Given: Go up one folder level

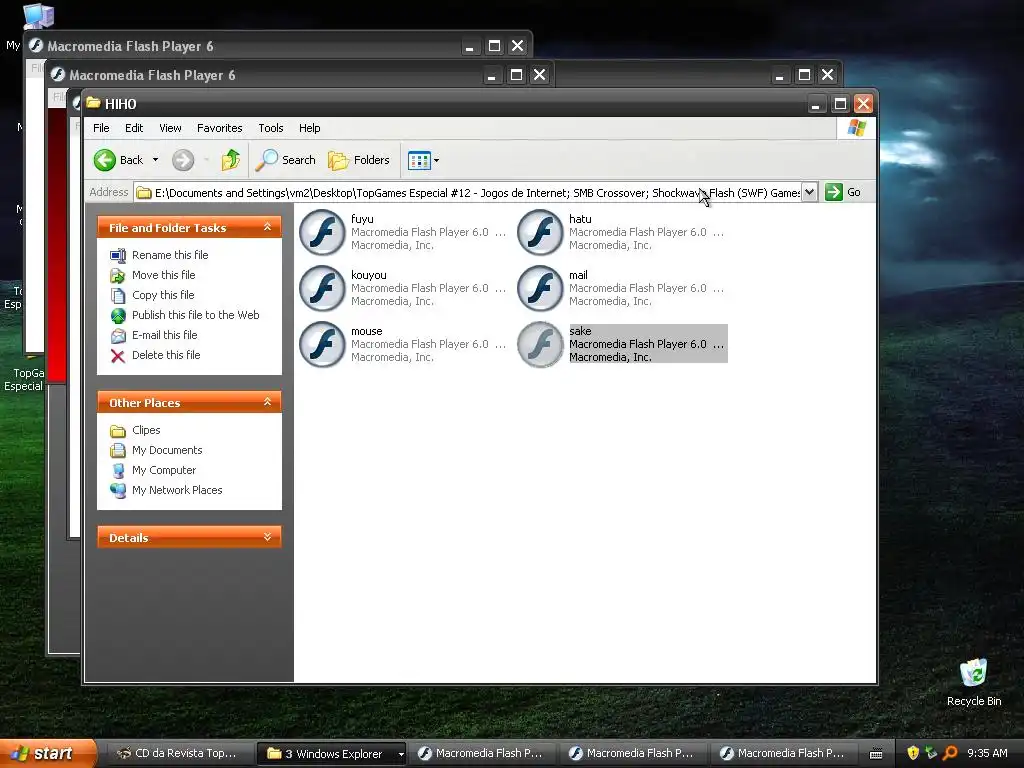Looking at the screenshot, I should [x=231, y=160].
